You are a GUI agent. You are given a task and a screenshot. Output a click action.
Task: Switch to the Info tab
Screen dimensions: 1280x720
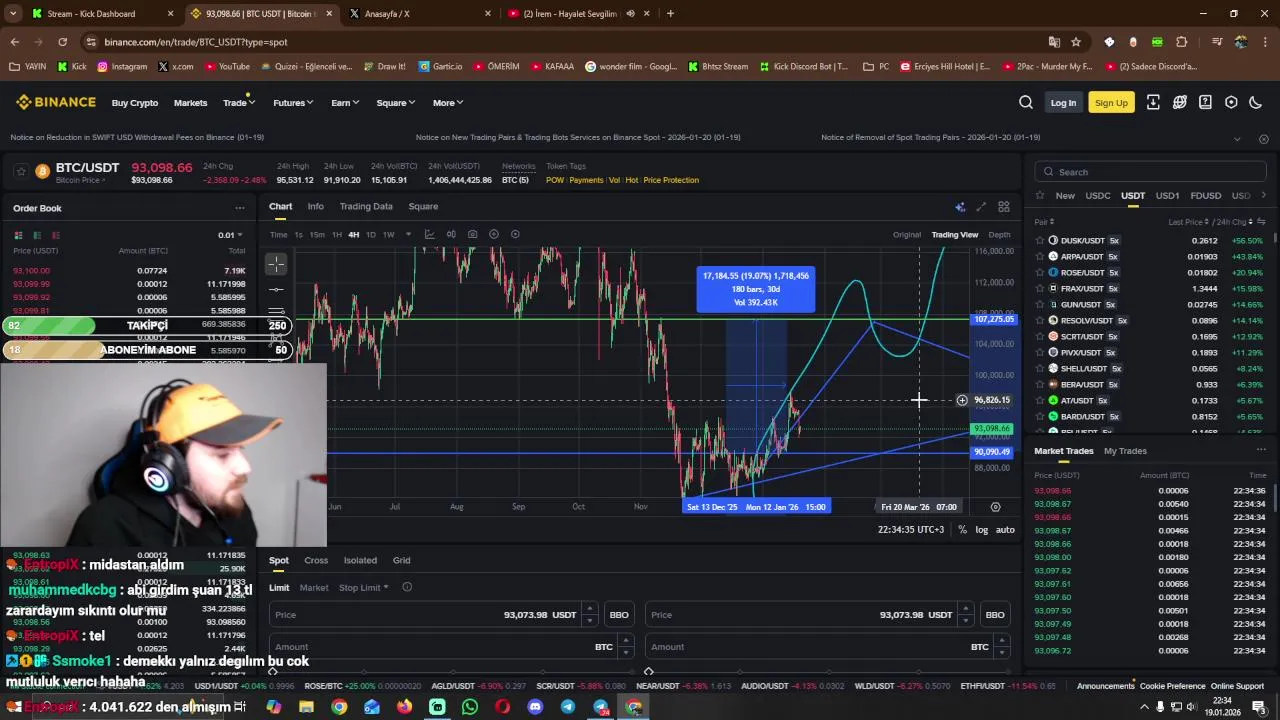click(x=315, y=207)
